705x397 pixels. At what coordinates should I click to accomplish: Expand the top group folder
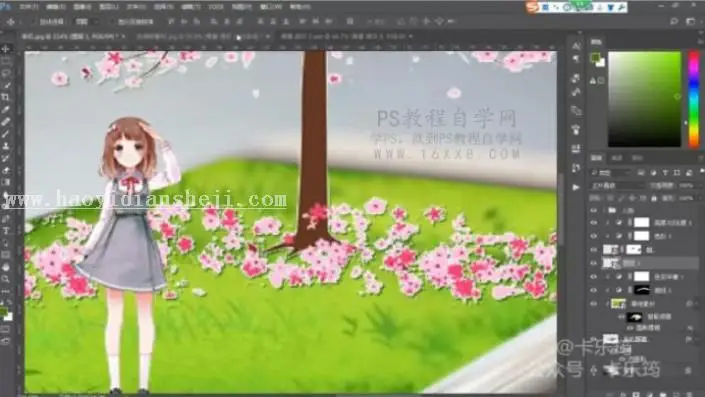point(605,210)
